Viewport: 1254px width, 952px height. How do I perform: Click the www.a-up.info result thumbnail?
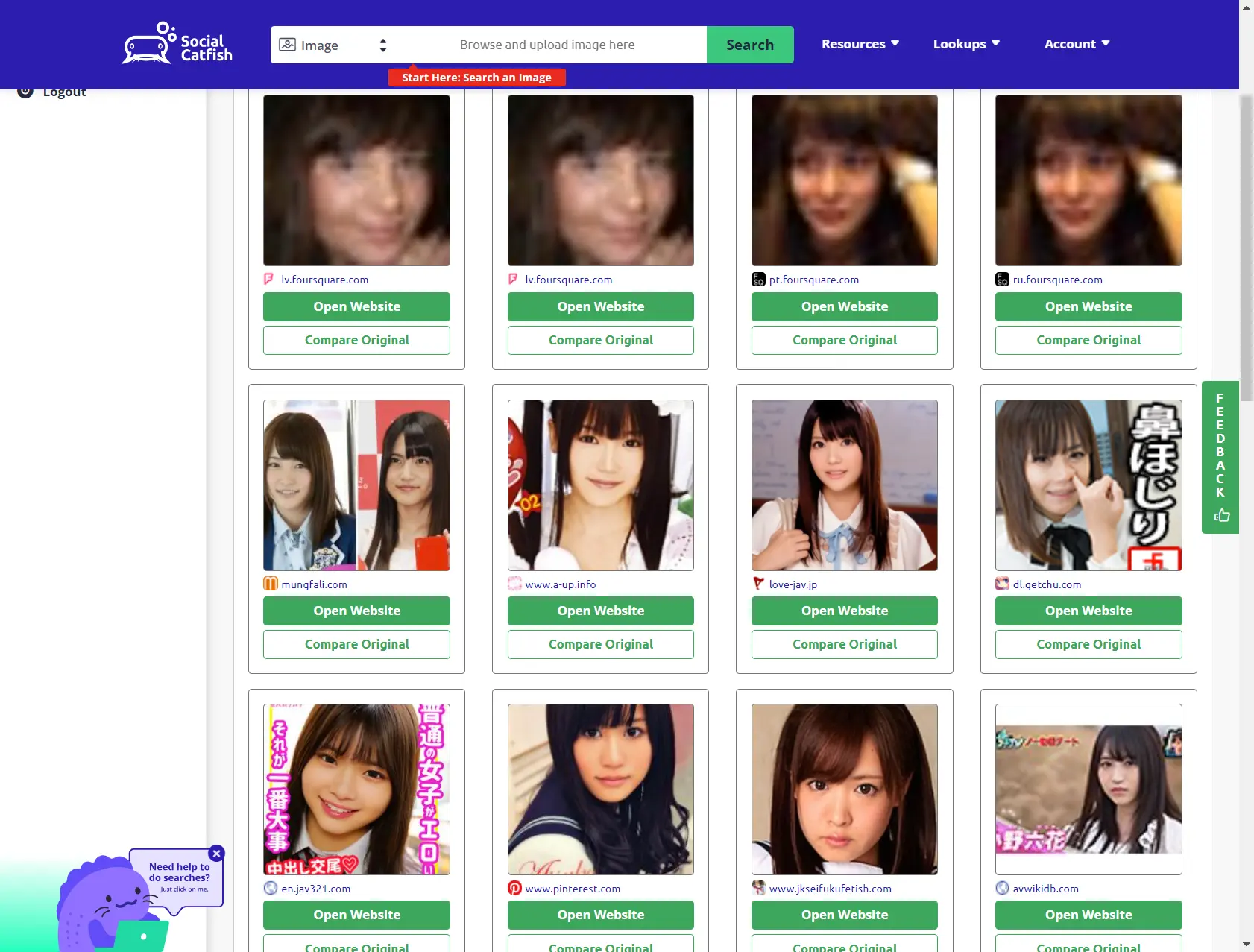tap(600, 485)
